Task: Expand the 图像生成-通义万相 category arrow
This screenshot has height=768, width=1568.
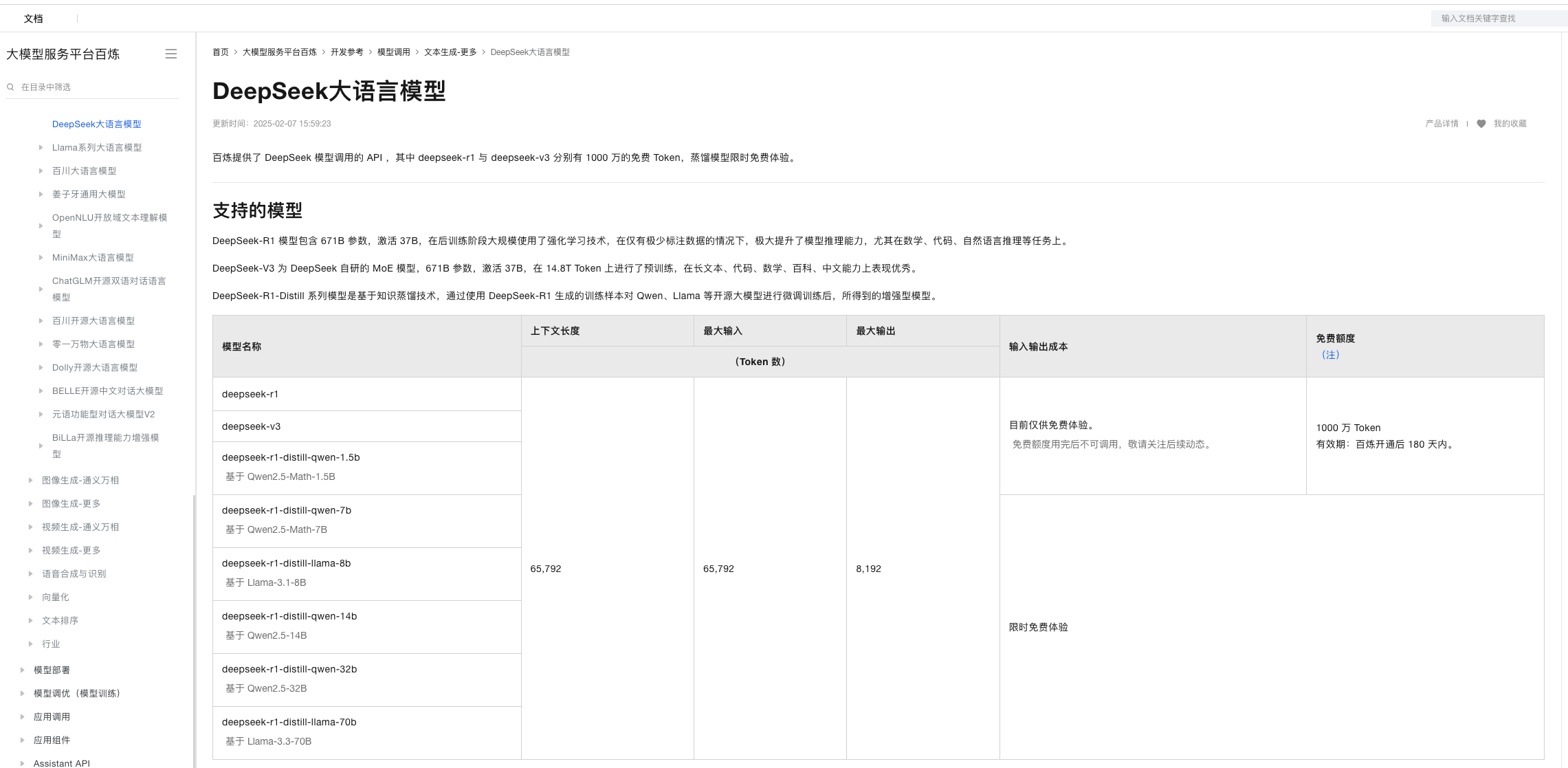Action: (30, 480)
